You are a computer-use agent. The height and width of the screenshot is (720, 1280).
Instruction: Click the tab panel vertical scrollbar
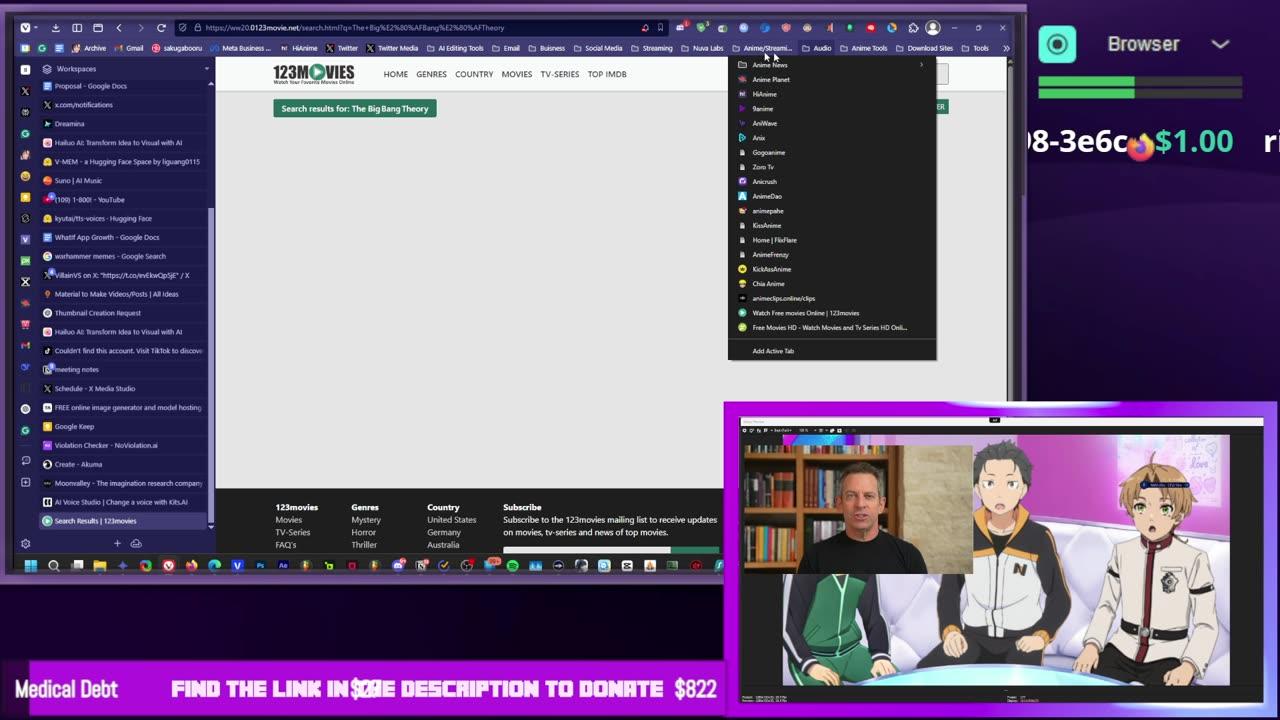[210, 367]
